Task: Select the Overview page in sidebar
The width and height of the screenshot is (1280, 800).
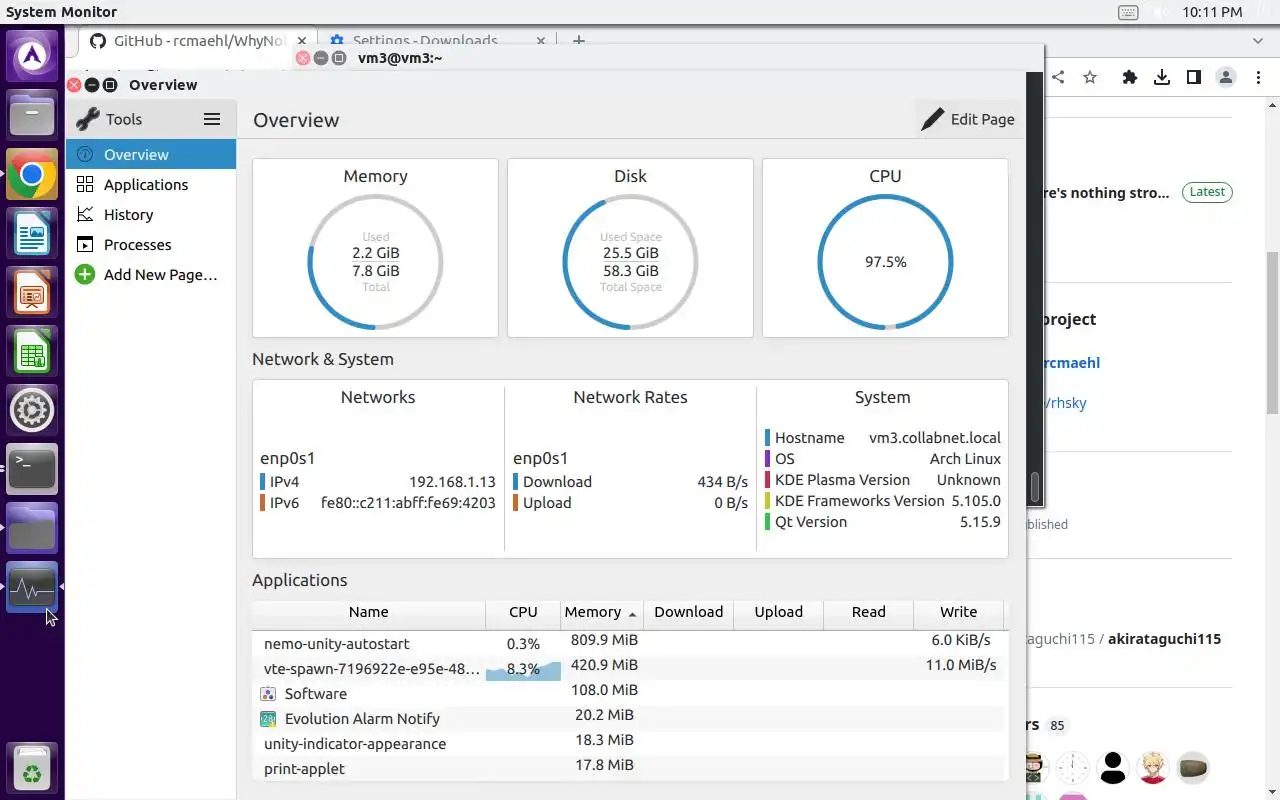Action: pos(151,155)
